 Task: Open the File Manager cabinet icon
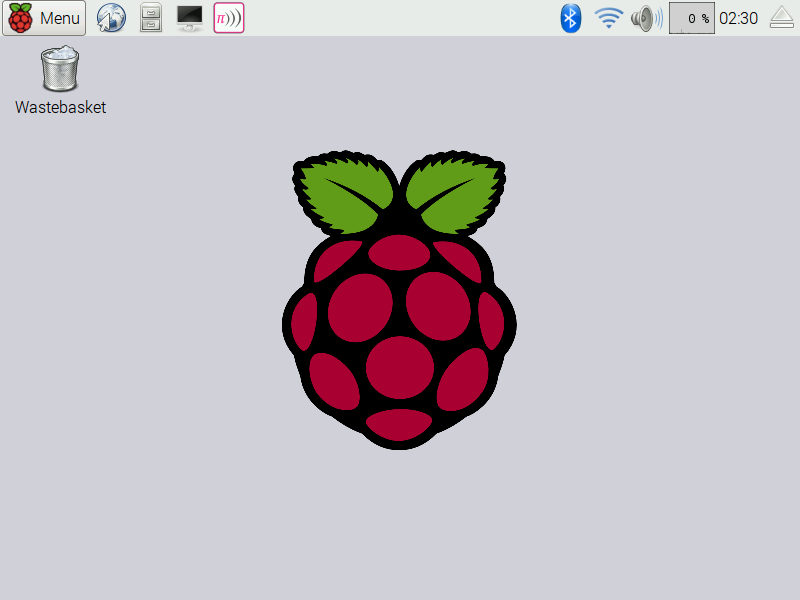click(x=151, y=18)
